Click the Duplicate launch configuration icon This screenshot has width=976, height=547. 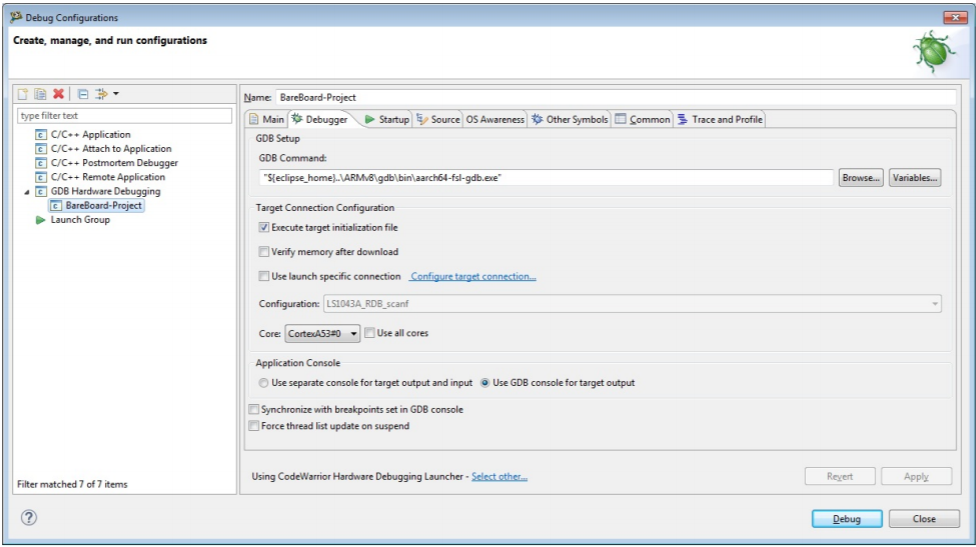click(40, 94)
